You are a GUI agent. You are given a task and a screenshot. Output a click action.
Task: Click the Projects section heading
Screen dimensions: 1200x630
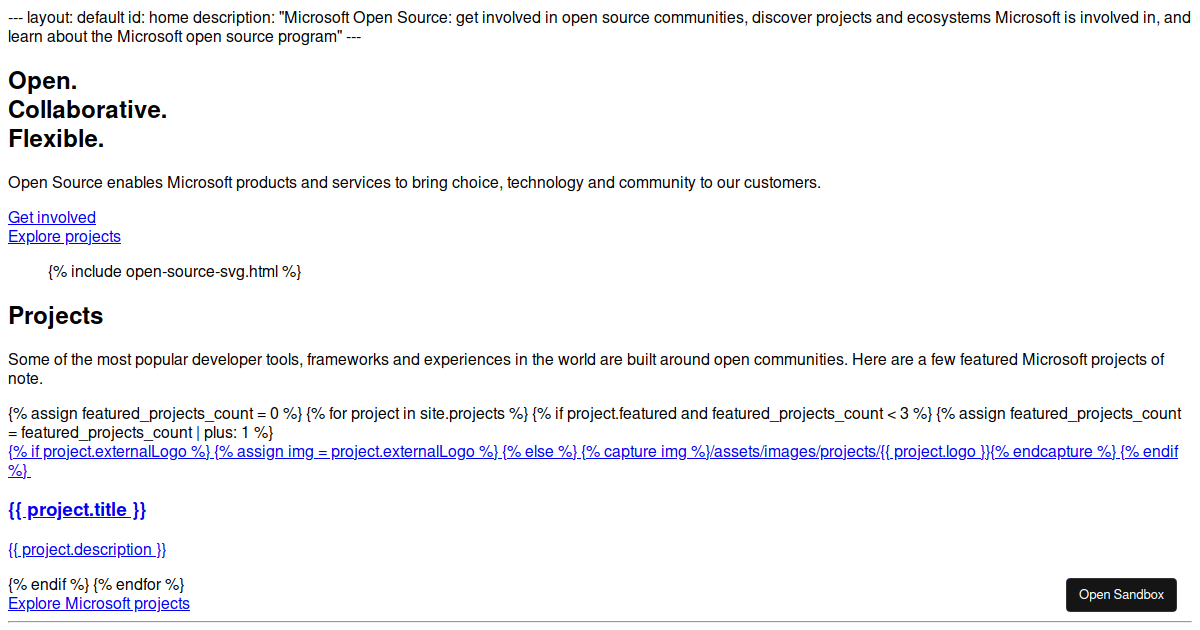click(x=56, y=315)
